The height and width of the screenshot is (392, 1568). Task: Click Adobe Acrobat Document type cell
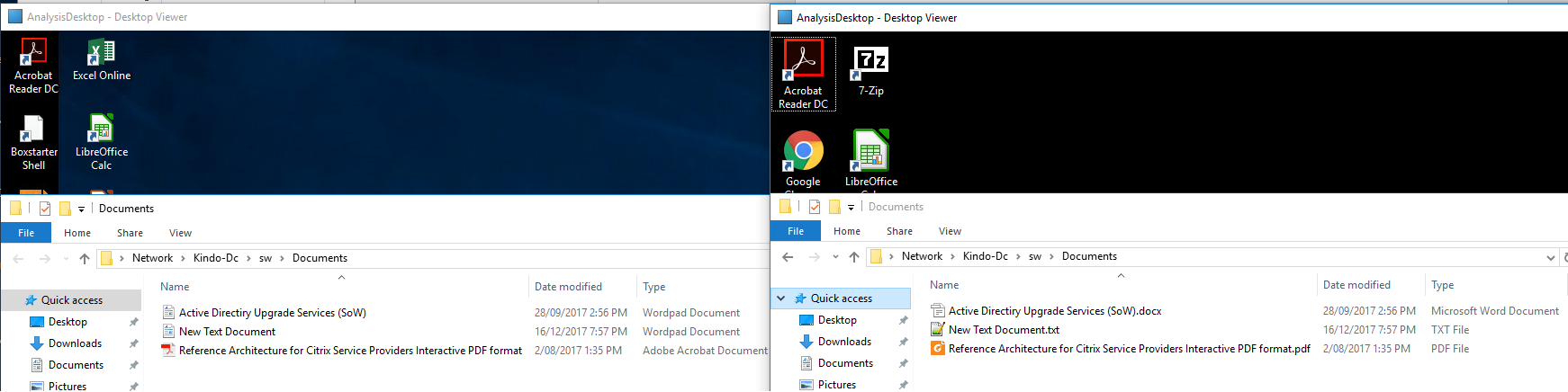click(x=705, y=351)
